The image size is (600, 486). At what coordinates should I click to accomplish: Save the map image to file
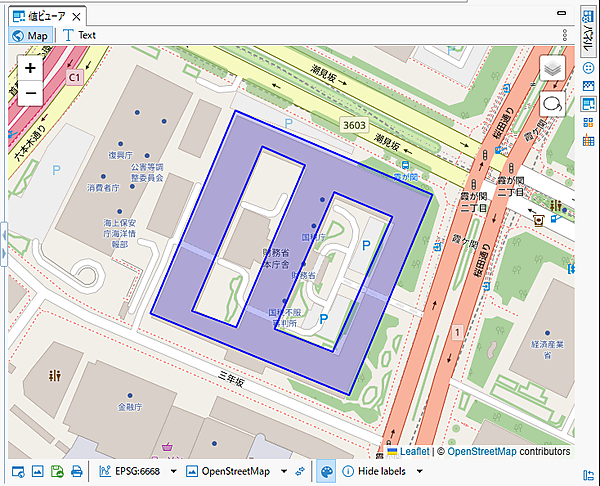57,471
